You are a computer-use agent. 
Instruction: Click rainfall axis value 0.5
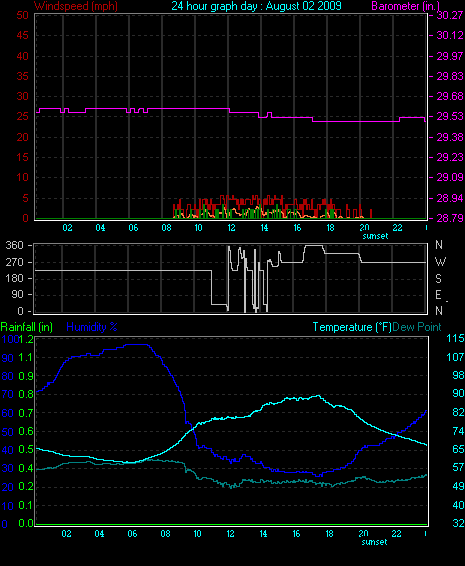pyautogui.click(x=26, y=450)
